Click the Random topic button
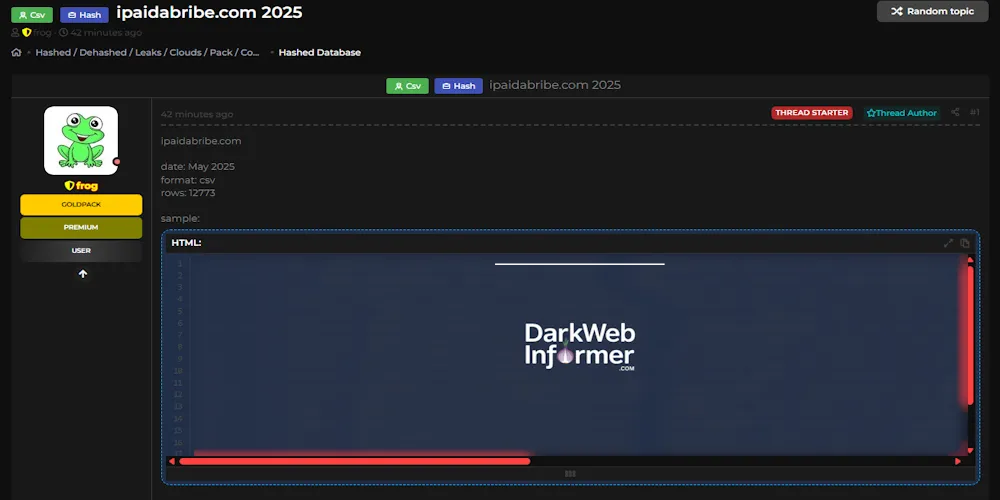 [x=932, y=11]
